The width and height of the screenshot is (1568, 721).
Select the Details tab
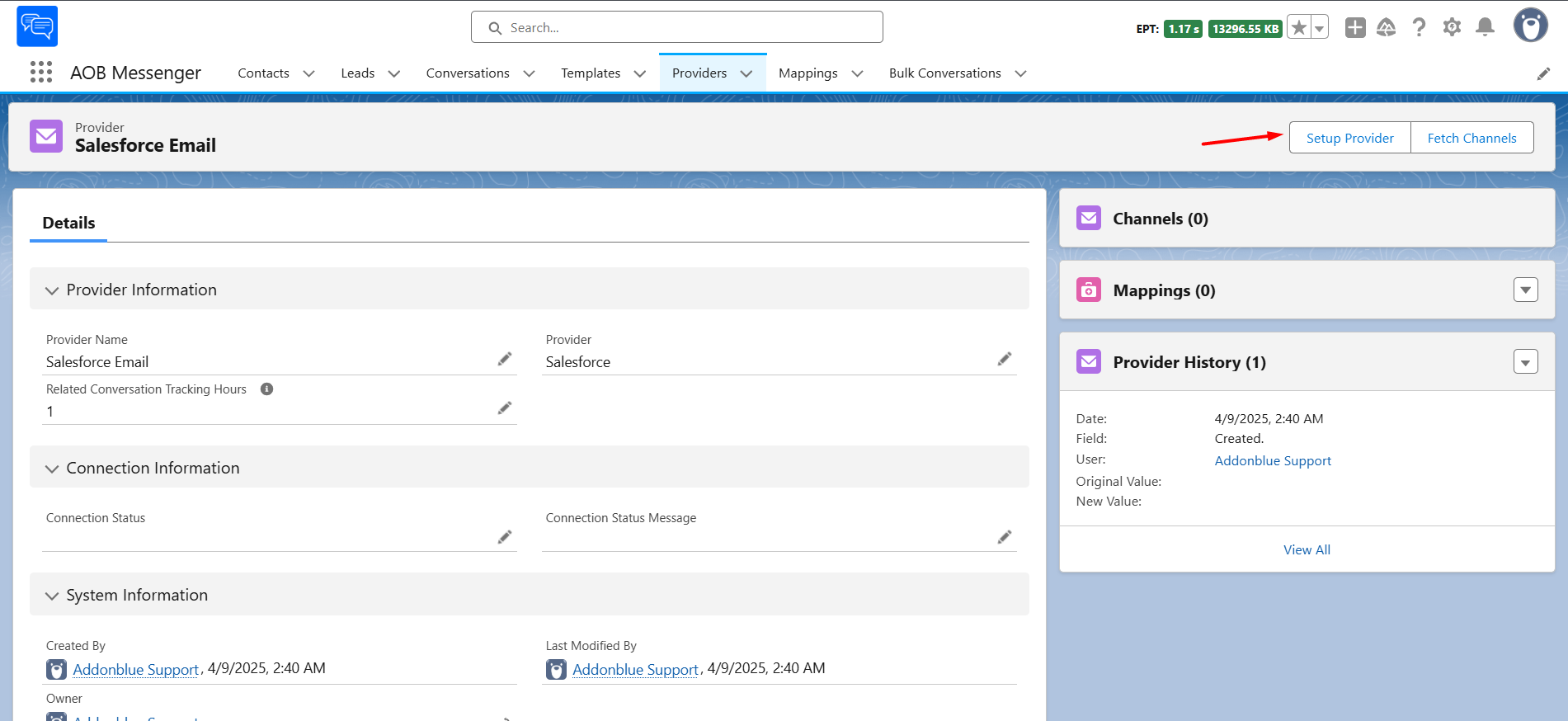[x=68, y=223]
